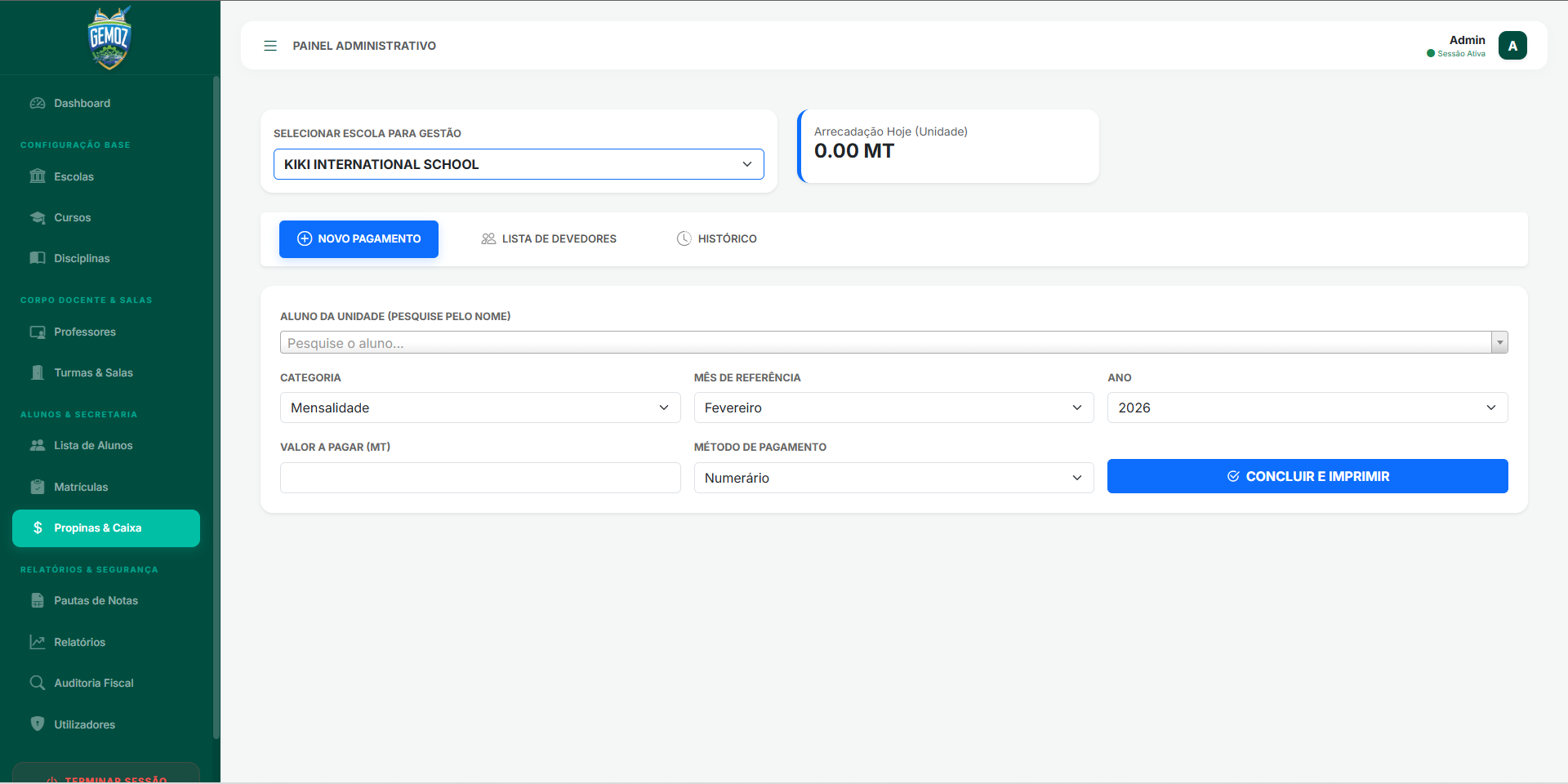Open Dashboard via its gauge icon
Image resolution: width=1568 pixels, height=784 pixels.
pos(38,103)
